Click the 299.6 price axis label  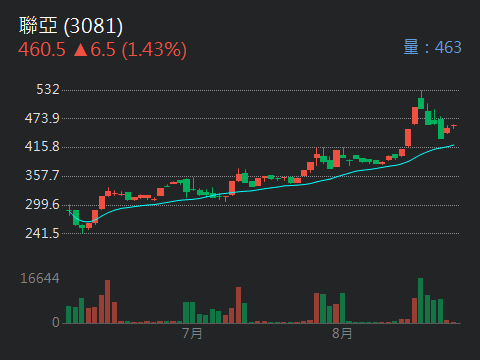(42, 204)
